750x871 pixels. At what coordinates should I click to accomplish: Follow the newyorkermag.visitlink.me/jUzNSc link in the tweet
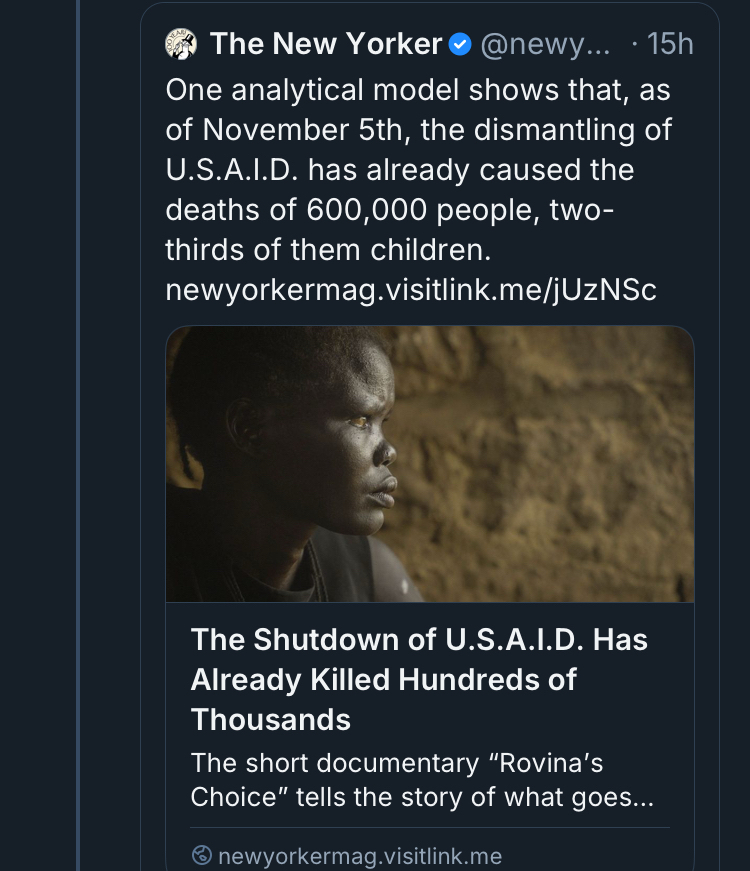coord(410,290)
